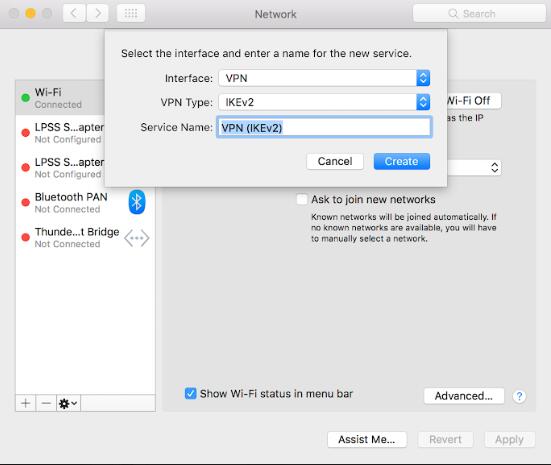
Task: Click the Wi-Fi Off button
Action: point(474,101)
